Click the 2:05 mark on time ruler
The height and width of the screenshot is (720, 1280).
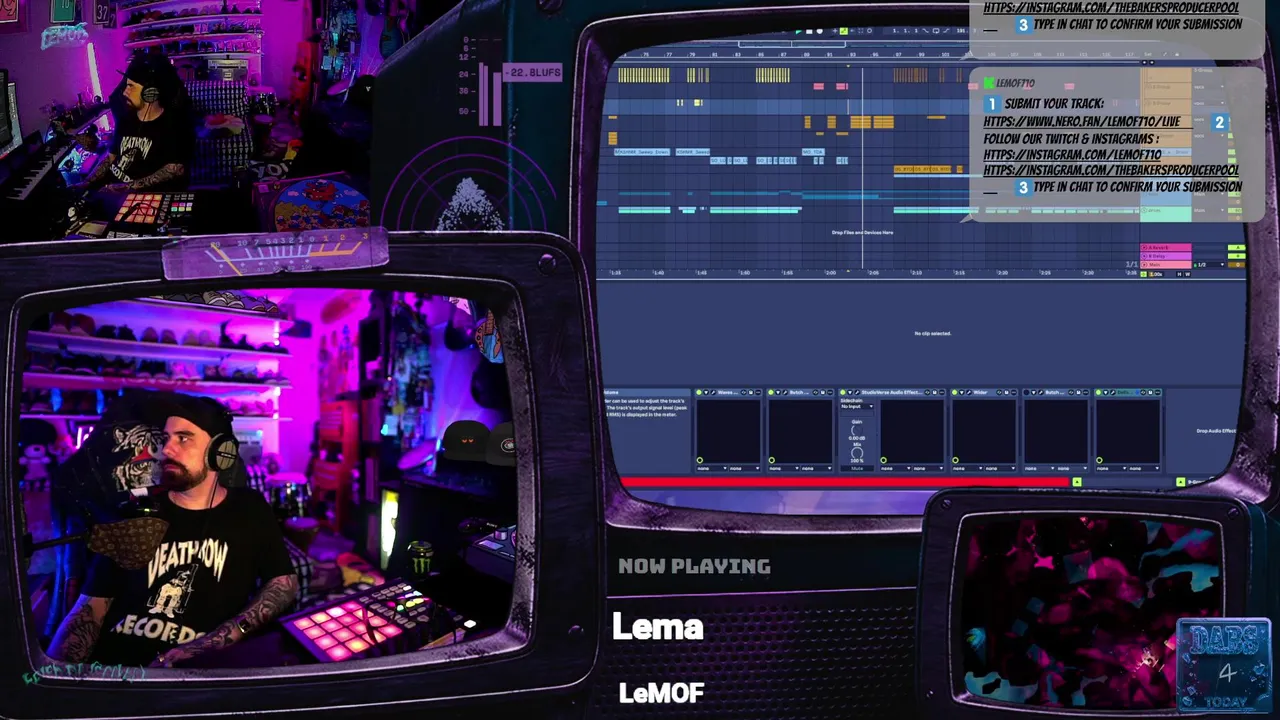[873, 272]
